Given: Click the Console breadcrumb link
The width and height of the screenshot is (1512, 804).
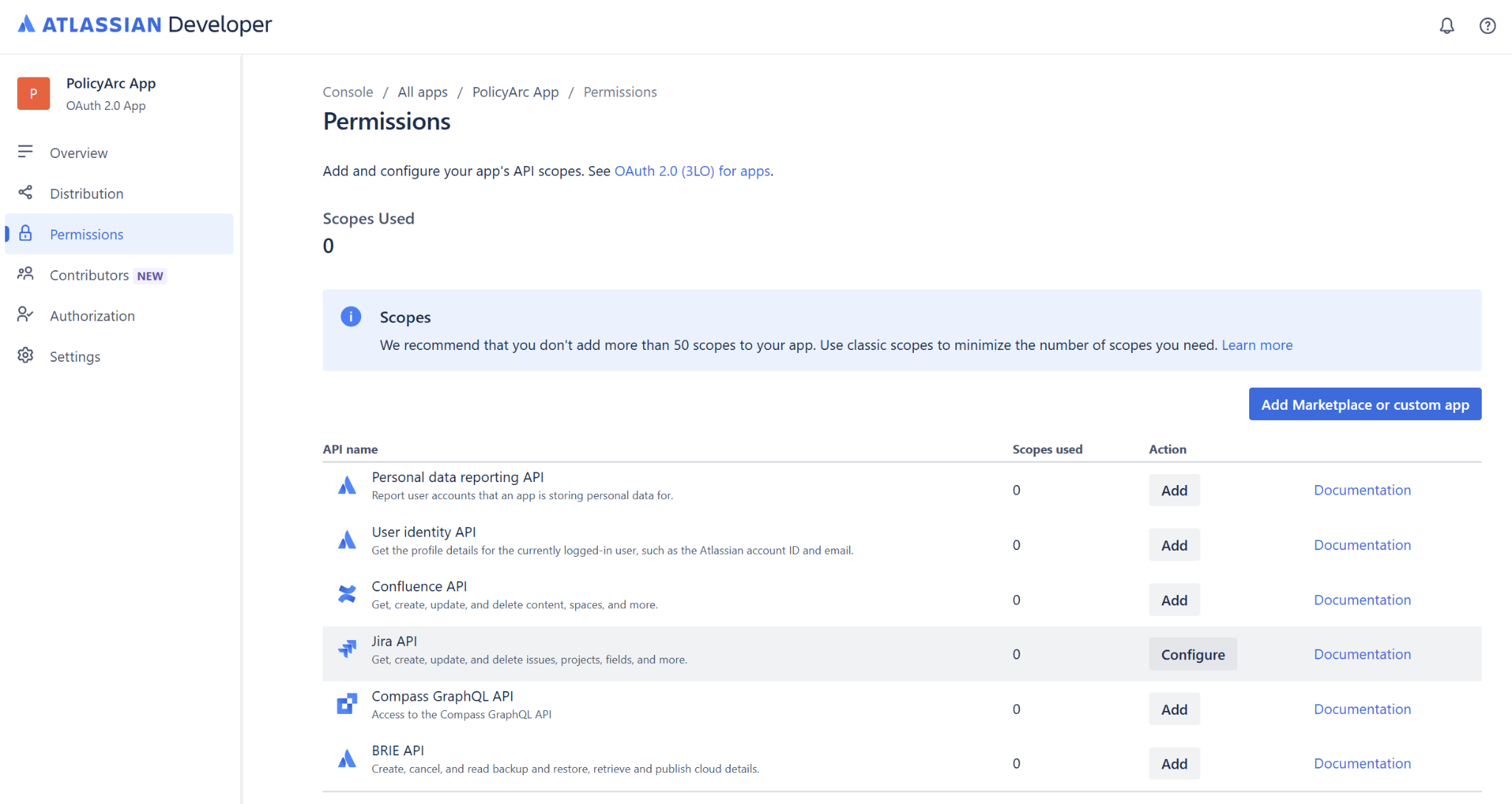Looking at the screenshot, I should coord(348,92).
